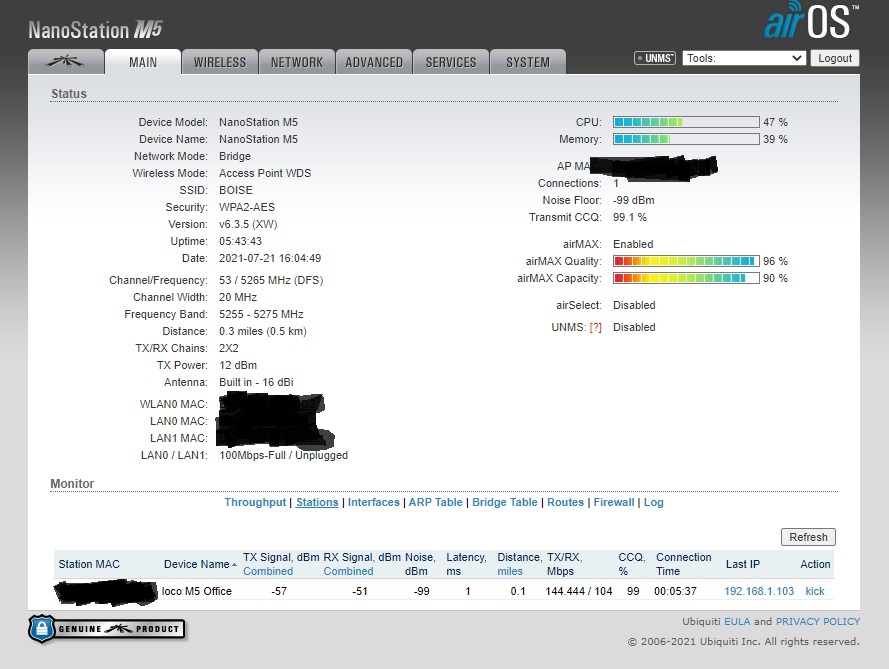Screen dimensions: 889x669
Task: Open the ADVANCED tab
Action: pos(374,62)
